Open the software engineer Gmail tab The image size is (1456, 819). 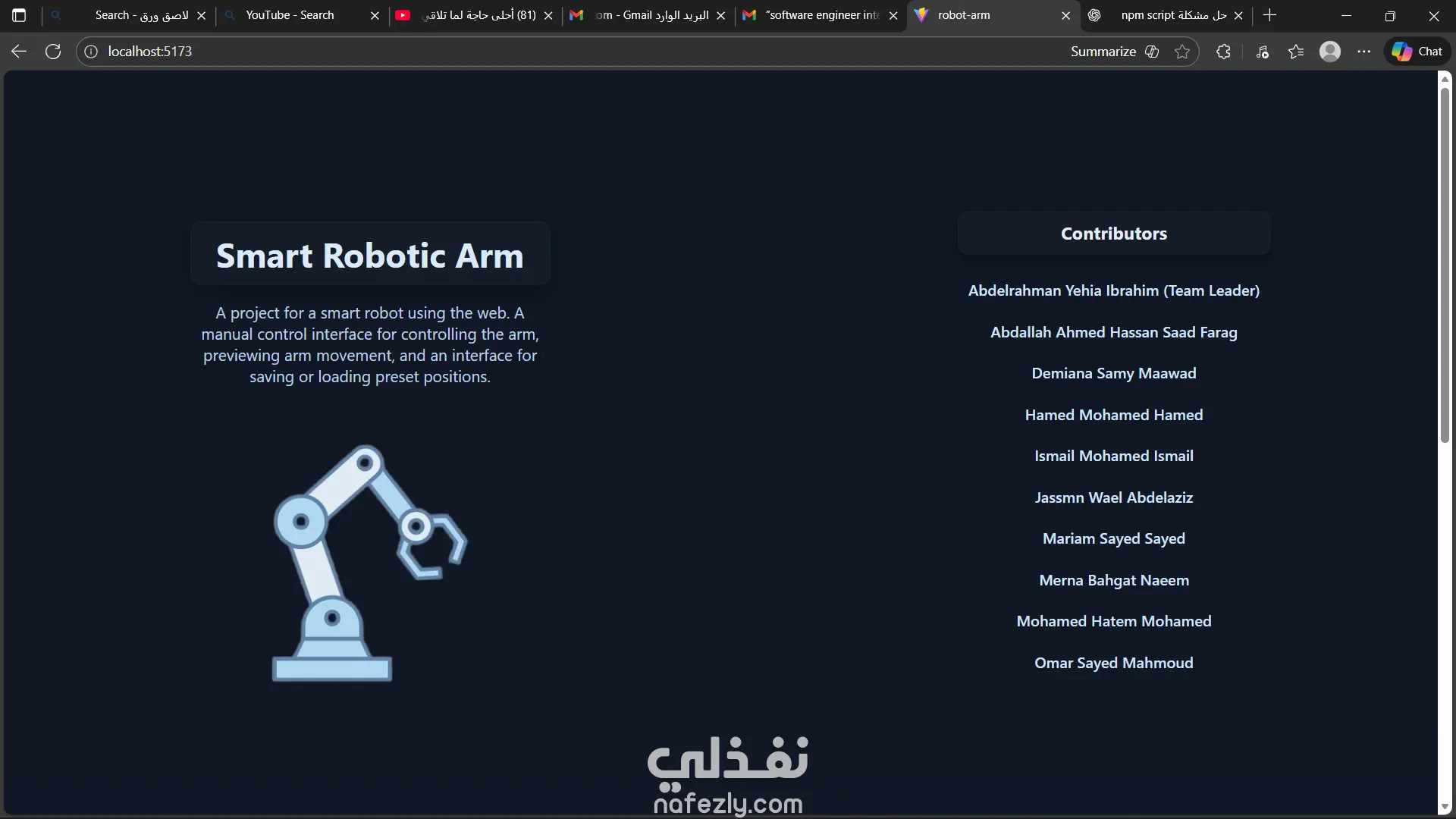tap(822, 15)
